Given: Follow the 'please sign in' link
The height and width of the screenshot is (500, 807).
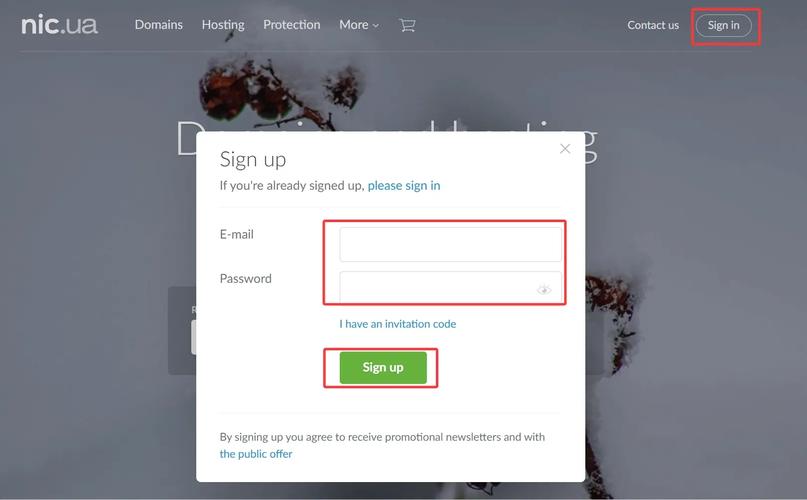Looking at the screenshot, I should coord(404,185).
